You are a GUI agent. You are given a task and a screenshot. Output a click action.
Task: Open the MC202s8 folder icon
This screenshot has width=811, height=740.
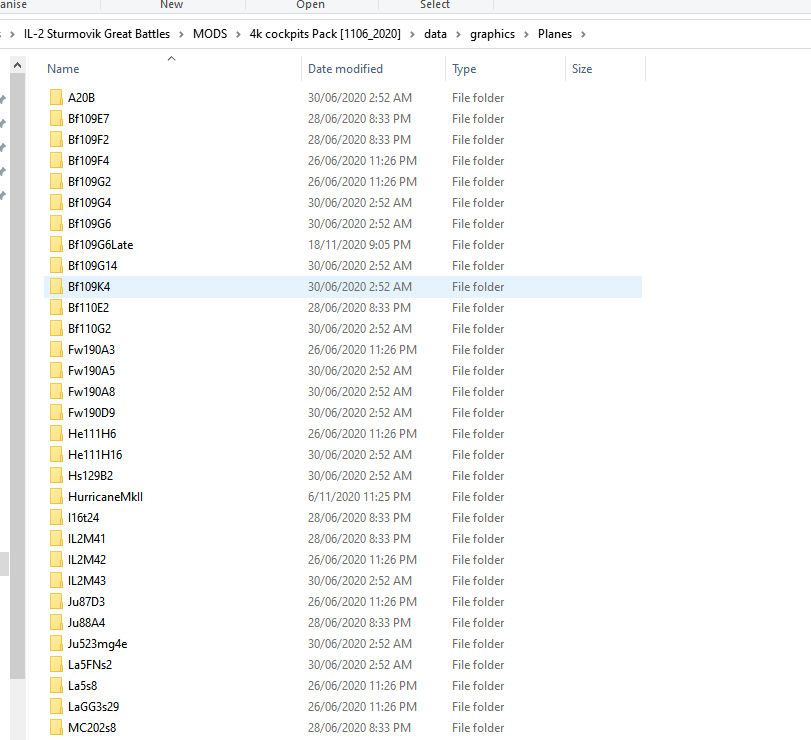(57, 727)
